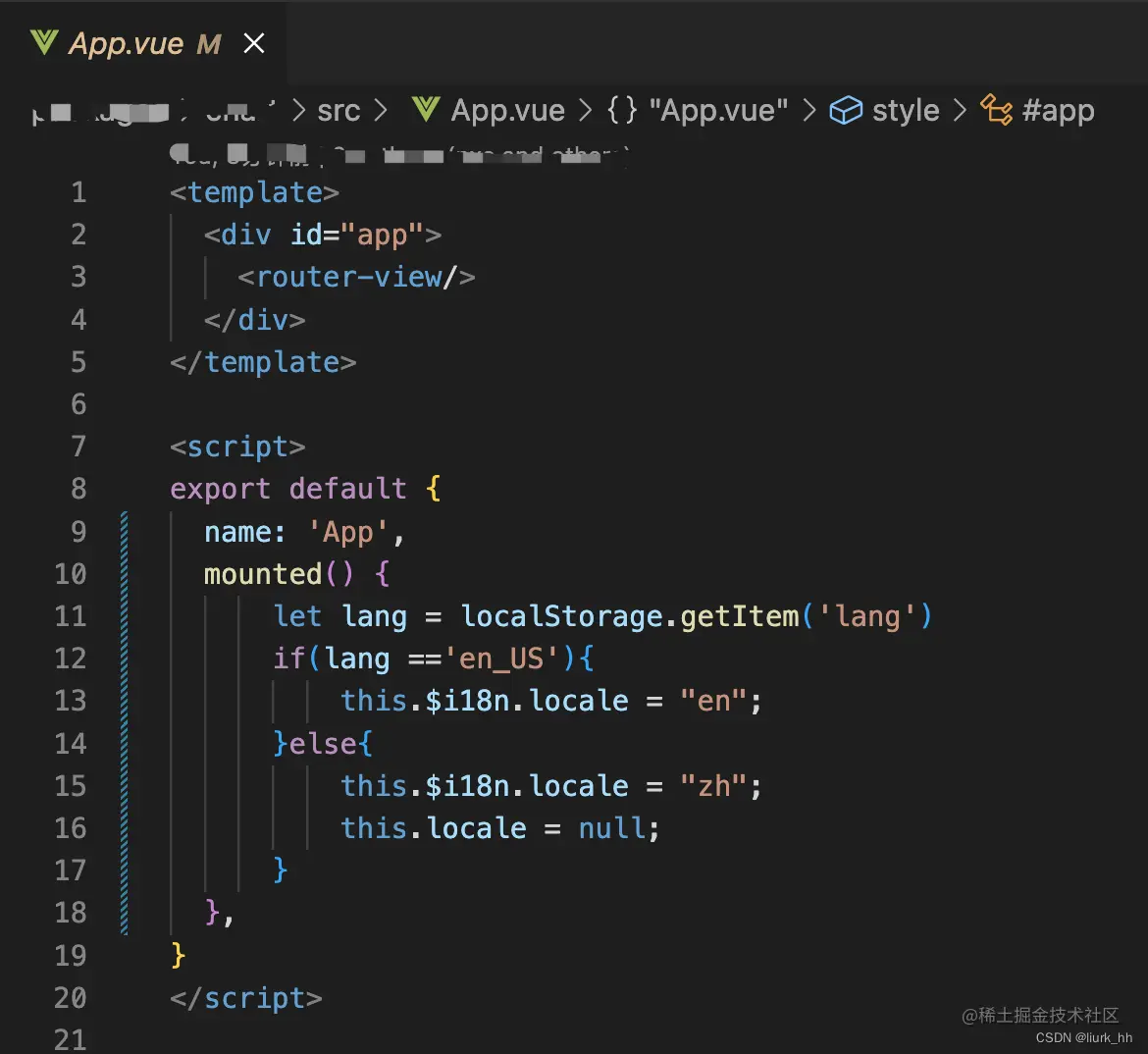Click the div id="app" line
The image size is (1148, 1054).
322,236
